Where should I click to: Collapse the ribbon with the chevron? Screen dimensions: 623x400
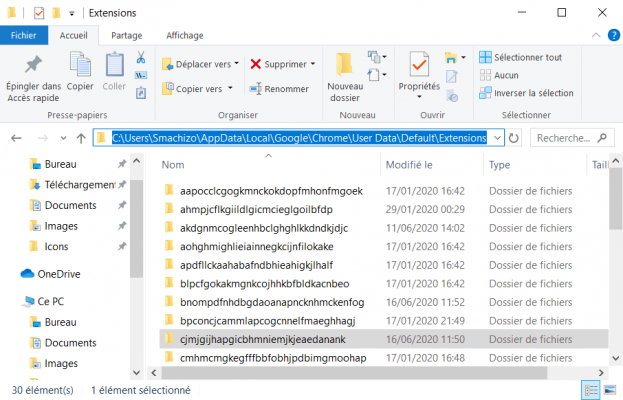(x=596, y=35)
